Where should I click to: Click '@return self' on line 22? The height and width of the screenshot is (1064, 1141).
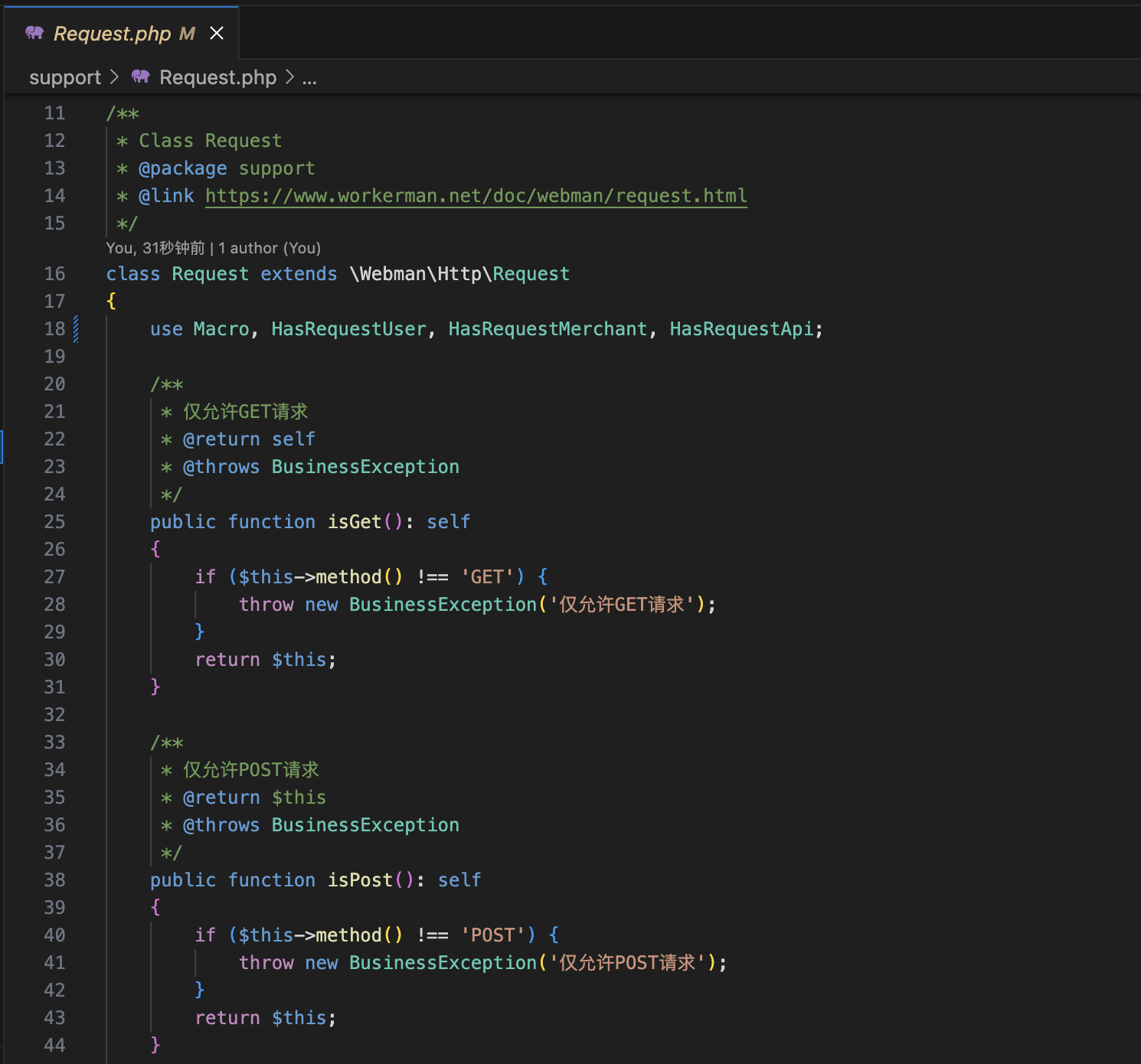[249, 439]
